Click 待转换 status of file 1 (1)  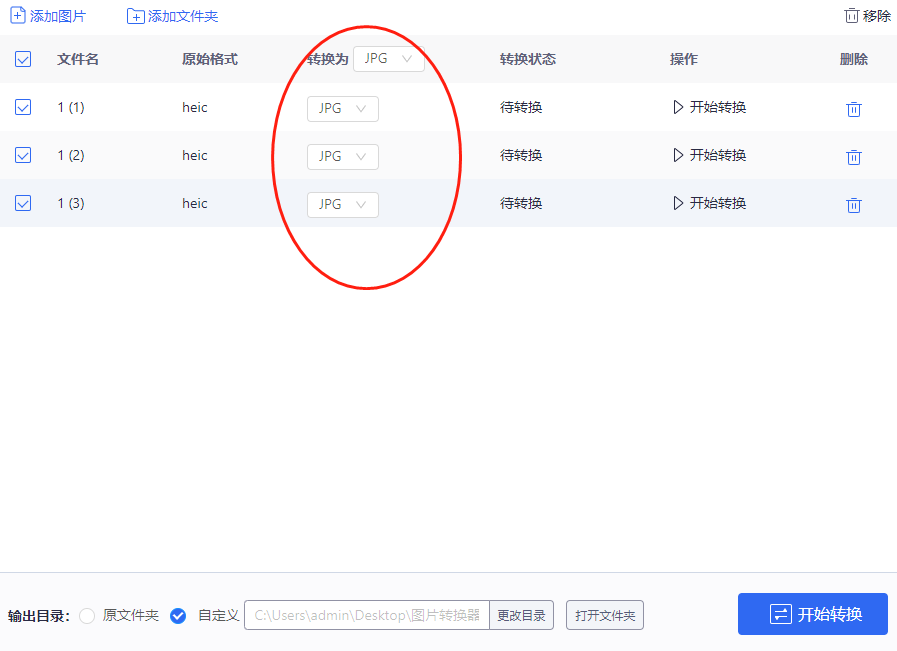pyautogui.click(x=521, y=107)
